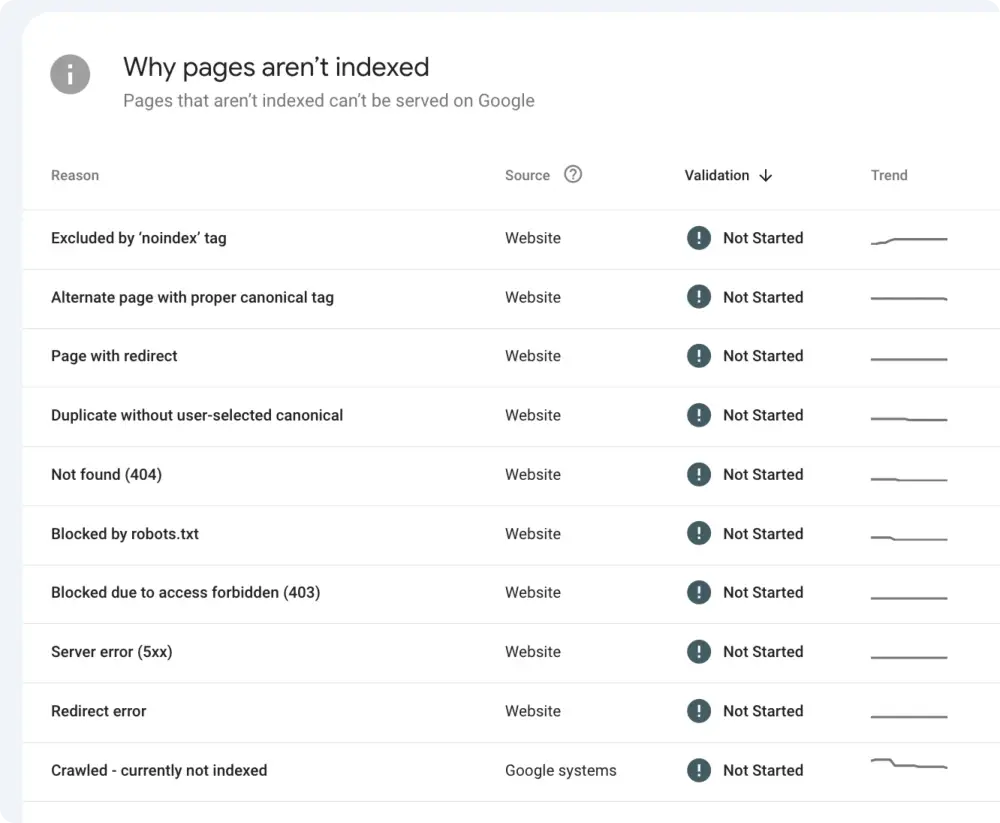Select the Alternate page with proper canonical tag row
1000x823 pixels.
tap(193, 297)
